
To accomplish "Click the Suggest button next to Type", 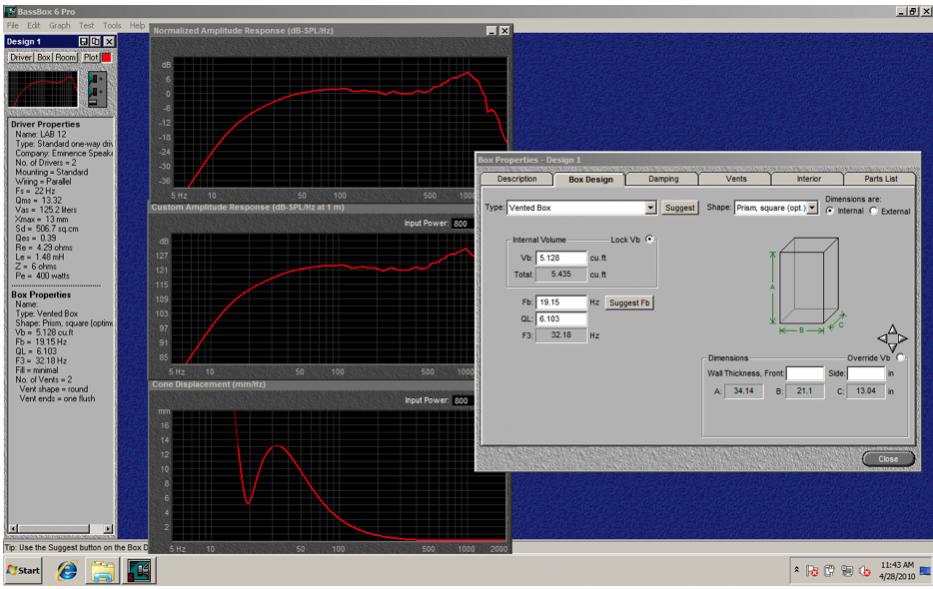I will [x=680, y=208].
